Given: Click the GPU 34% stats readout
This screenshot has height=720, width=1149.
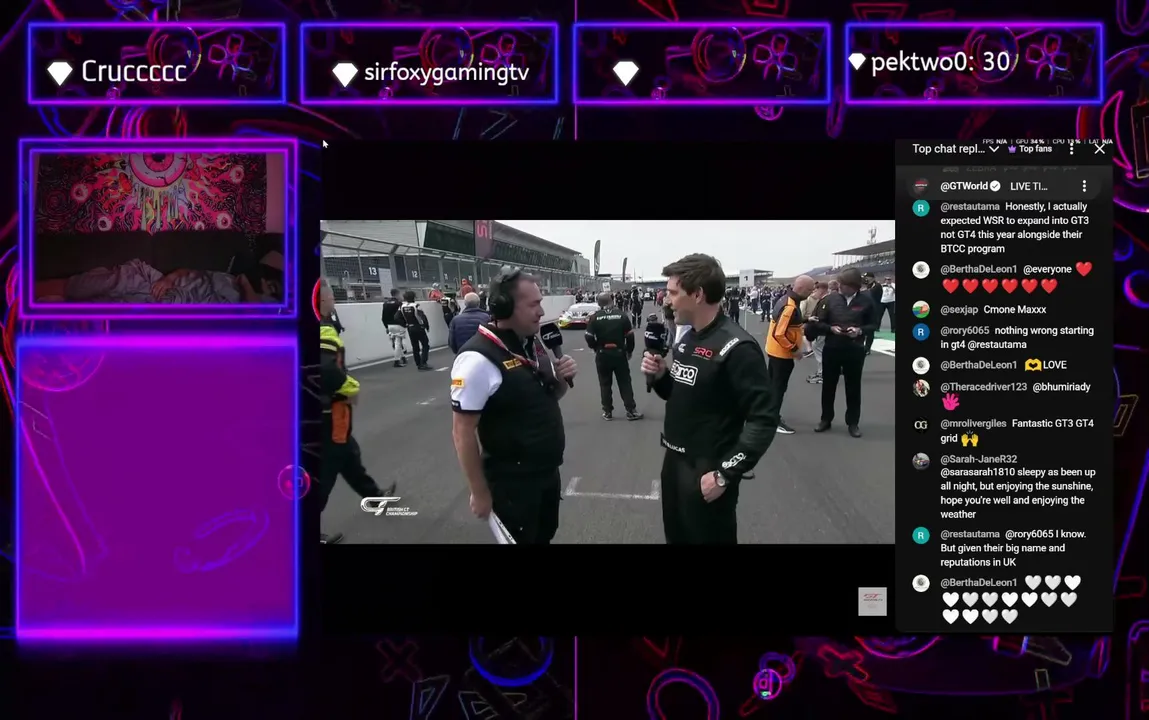Looking at the screenshot, I should (1030, 141).
